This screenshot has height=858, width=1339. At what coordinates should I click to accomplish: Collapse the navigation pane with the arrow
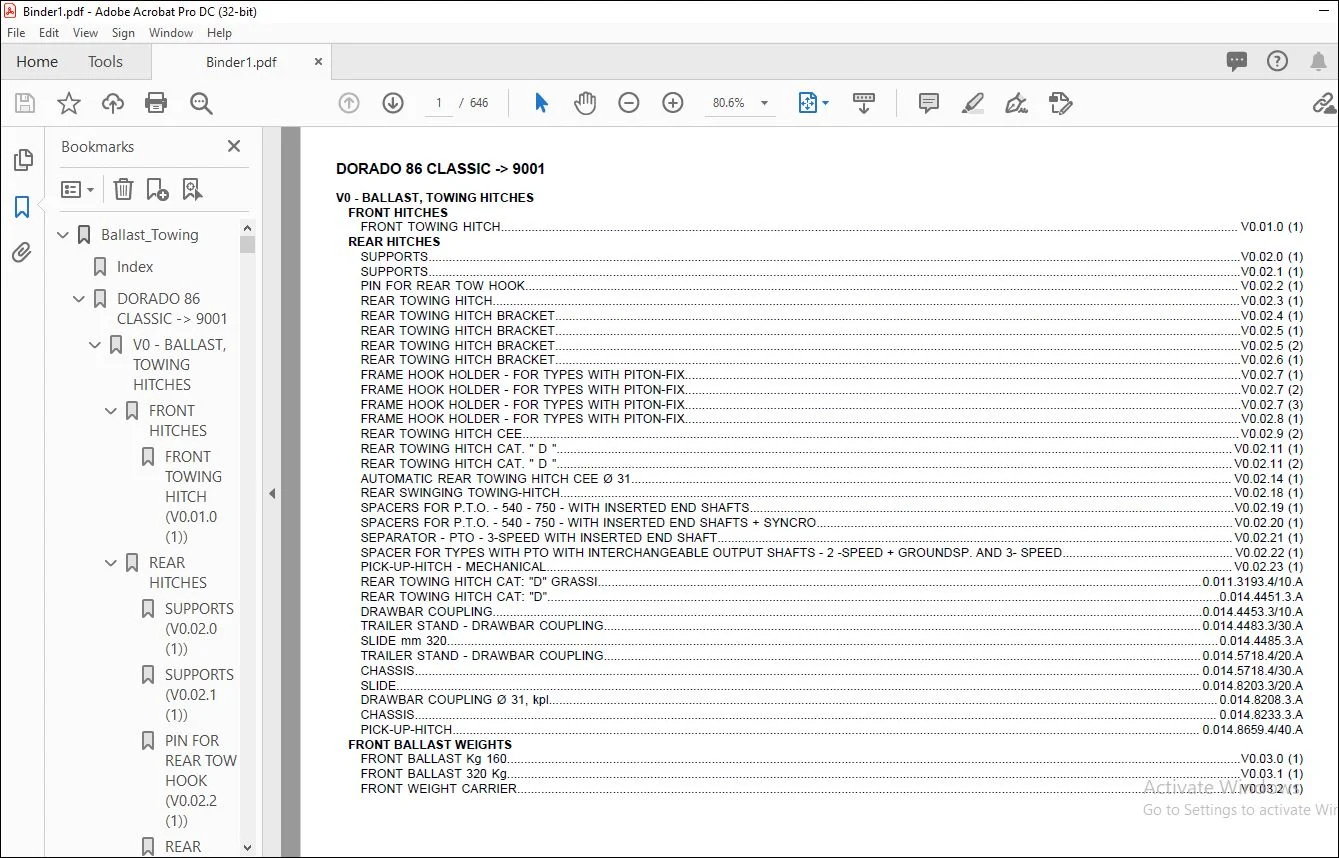coord(271,493)
